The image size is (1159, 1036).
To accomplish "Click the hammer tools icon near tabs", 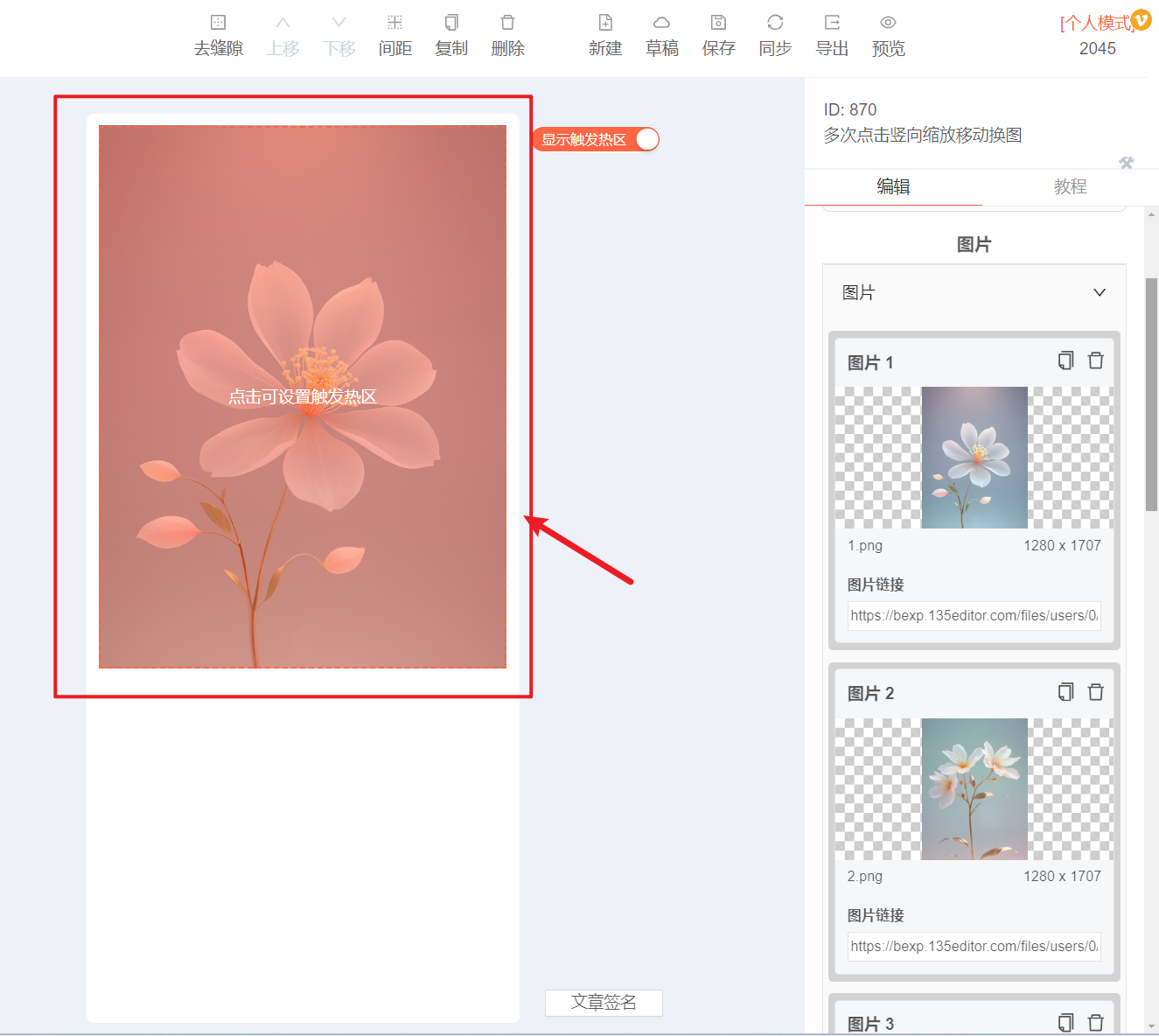I will pos(1126,163).
